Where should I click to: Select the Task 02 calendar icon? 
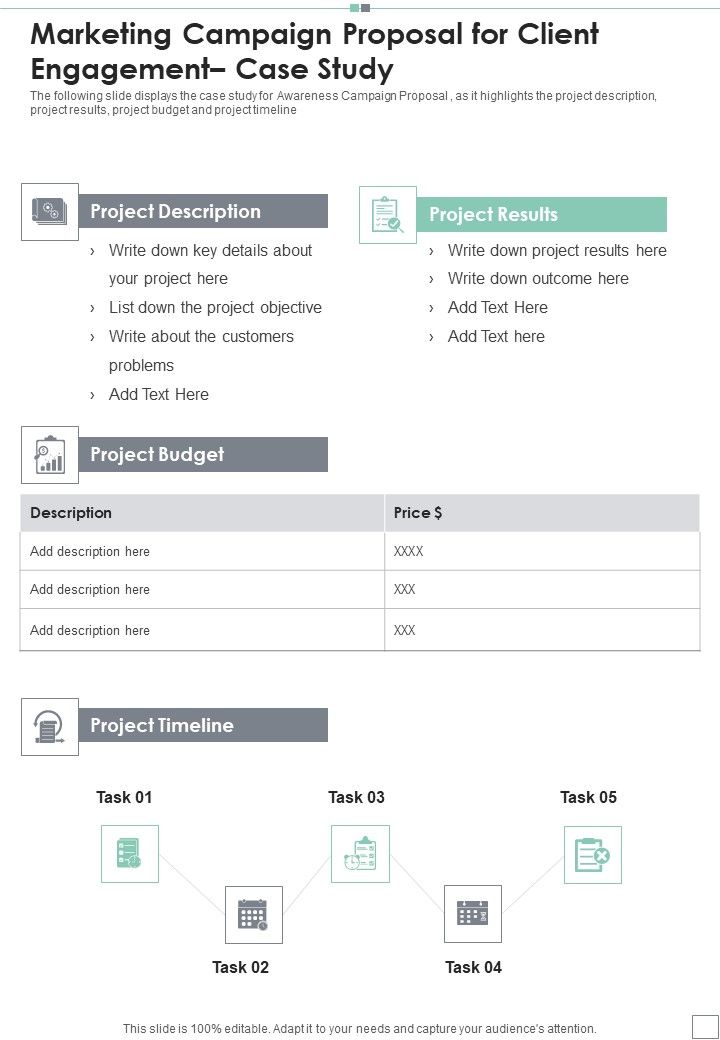253,914
